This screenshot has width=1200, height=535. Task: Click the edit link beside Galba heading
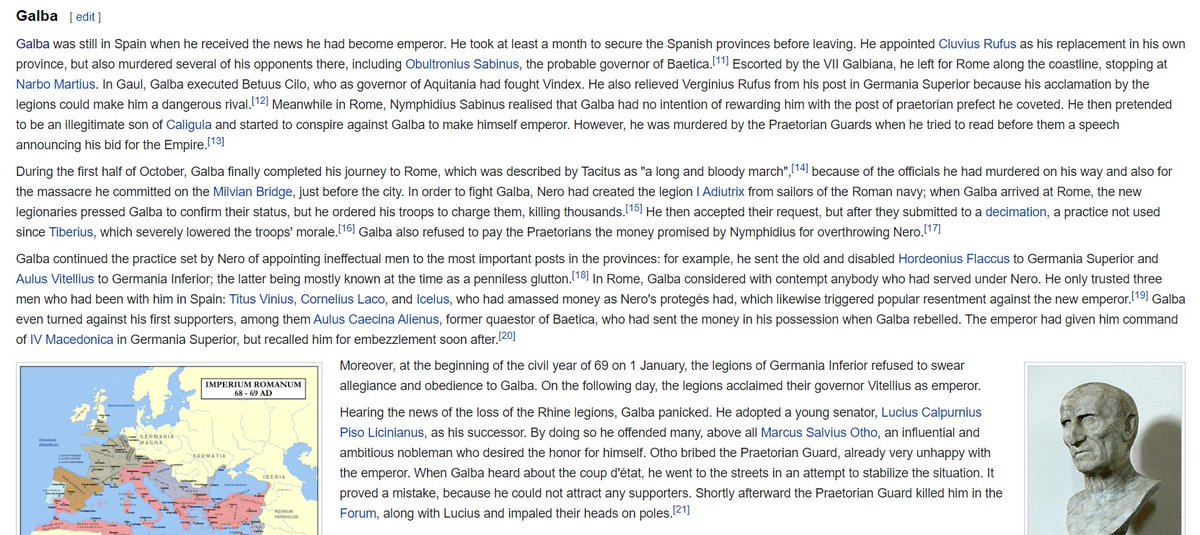click(x=85, y=17)
